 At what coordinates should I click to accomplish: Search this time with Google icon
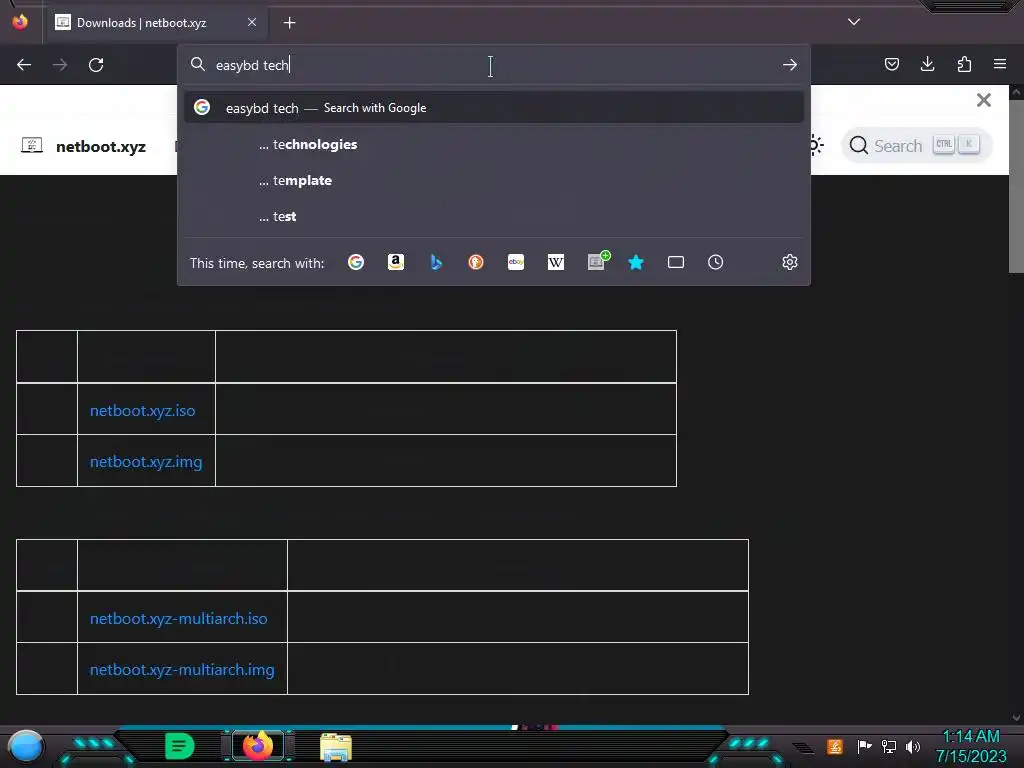[x=356, y=263]
